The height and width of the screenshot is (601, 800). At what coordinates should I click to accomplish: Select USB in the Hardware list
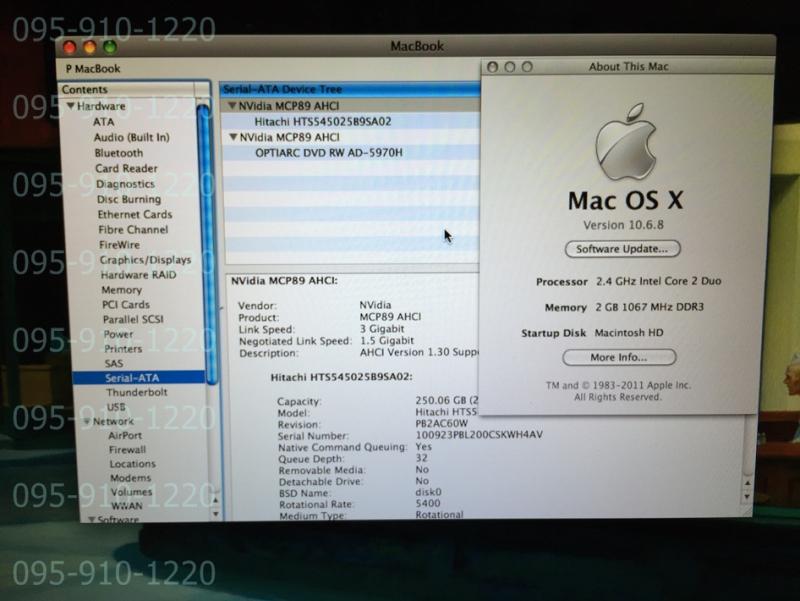pyautogui.click(x=116, y=407)
